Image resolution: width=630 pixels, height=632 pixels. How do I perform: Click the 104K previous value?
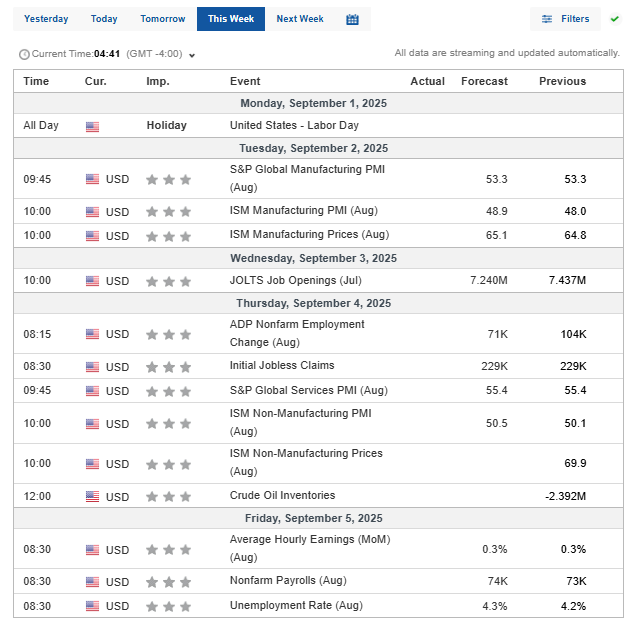(573, 334)
